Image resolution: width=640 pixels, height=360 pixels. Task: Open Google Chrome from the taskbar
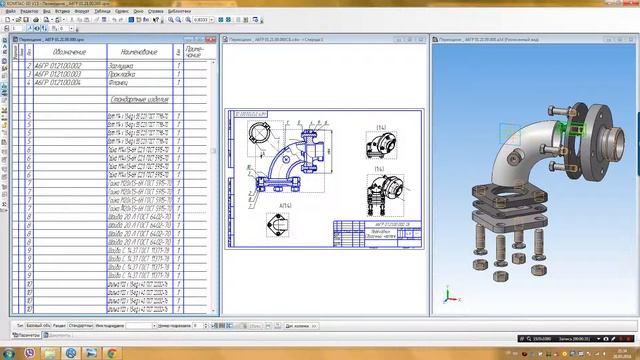pos(111,353)
